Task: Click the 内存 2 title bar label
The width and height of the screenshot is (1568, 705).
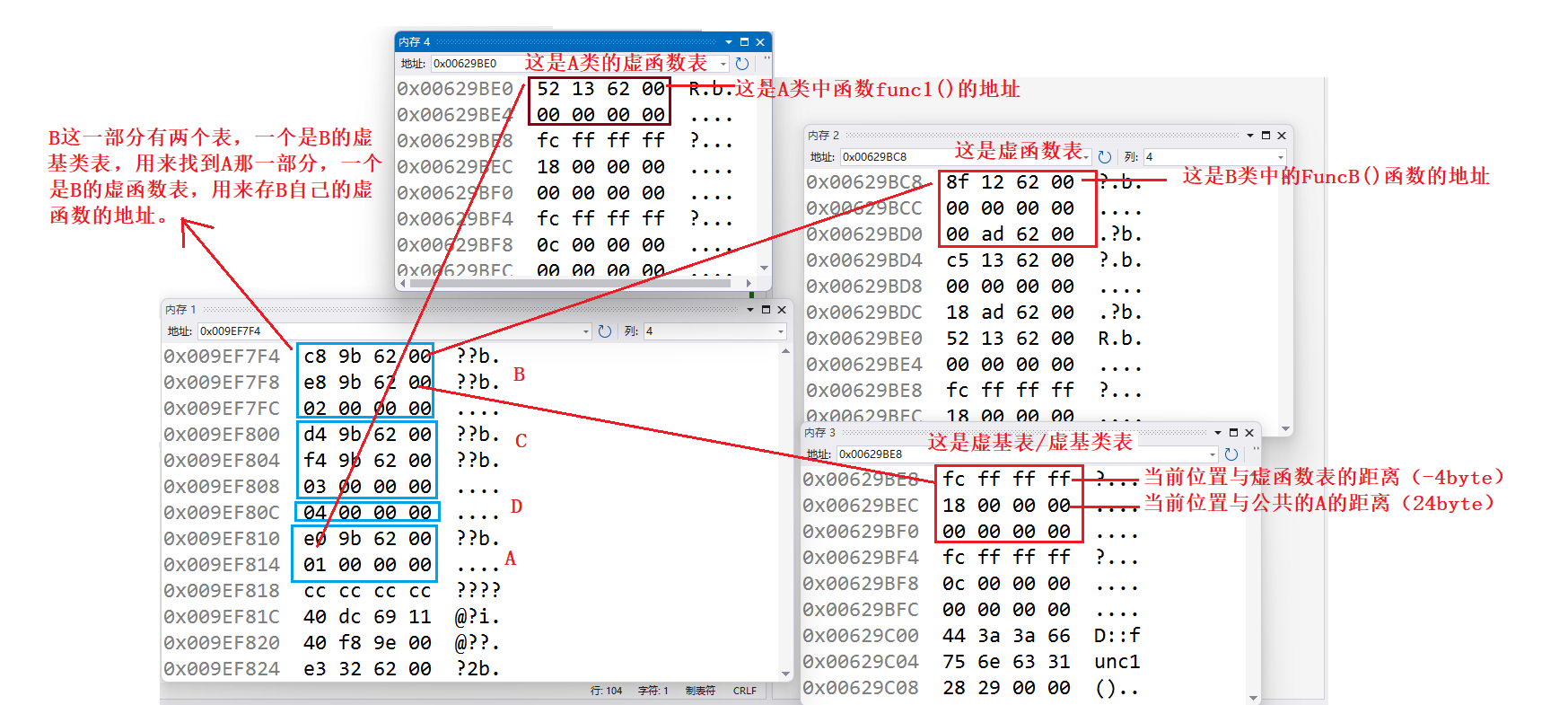Action: pos(824,136)
